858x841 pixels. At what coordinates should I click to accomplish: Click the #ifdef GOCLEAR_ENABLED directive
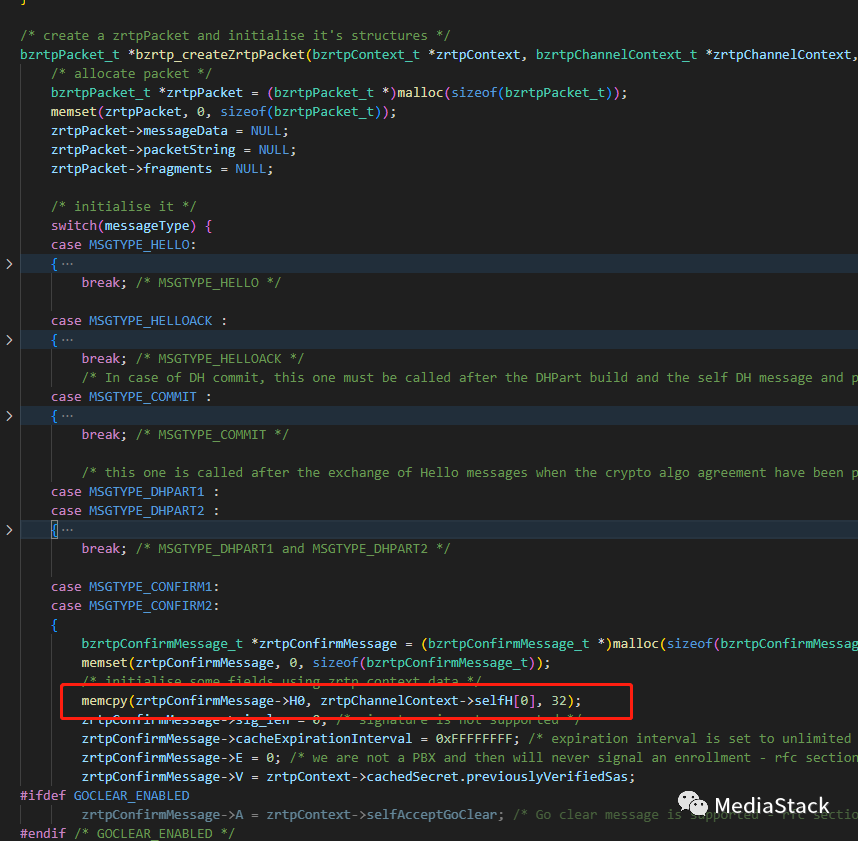tap(104, 796)
